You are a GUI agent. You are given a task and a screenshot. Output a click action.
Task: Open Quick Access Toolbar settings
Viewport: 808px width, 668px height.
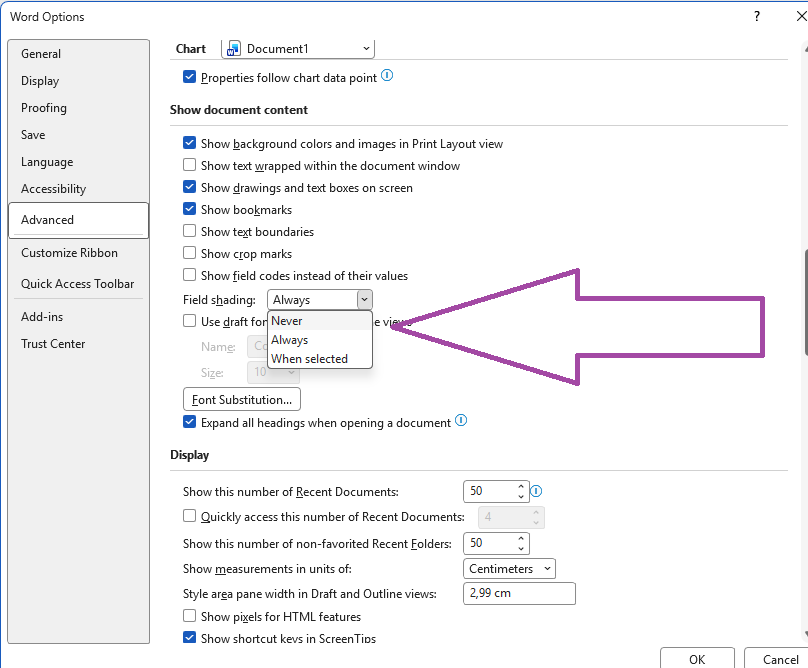click(x=78, y=283)
